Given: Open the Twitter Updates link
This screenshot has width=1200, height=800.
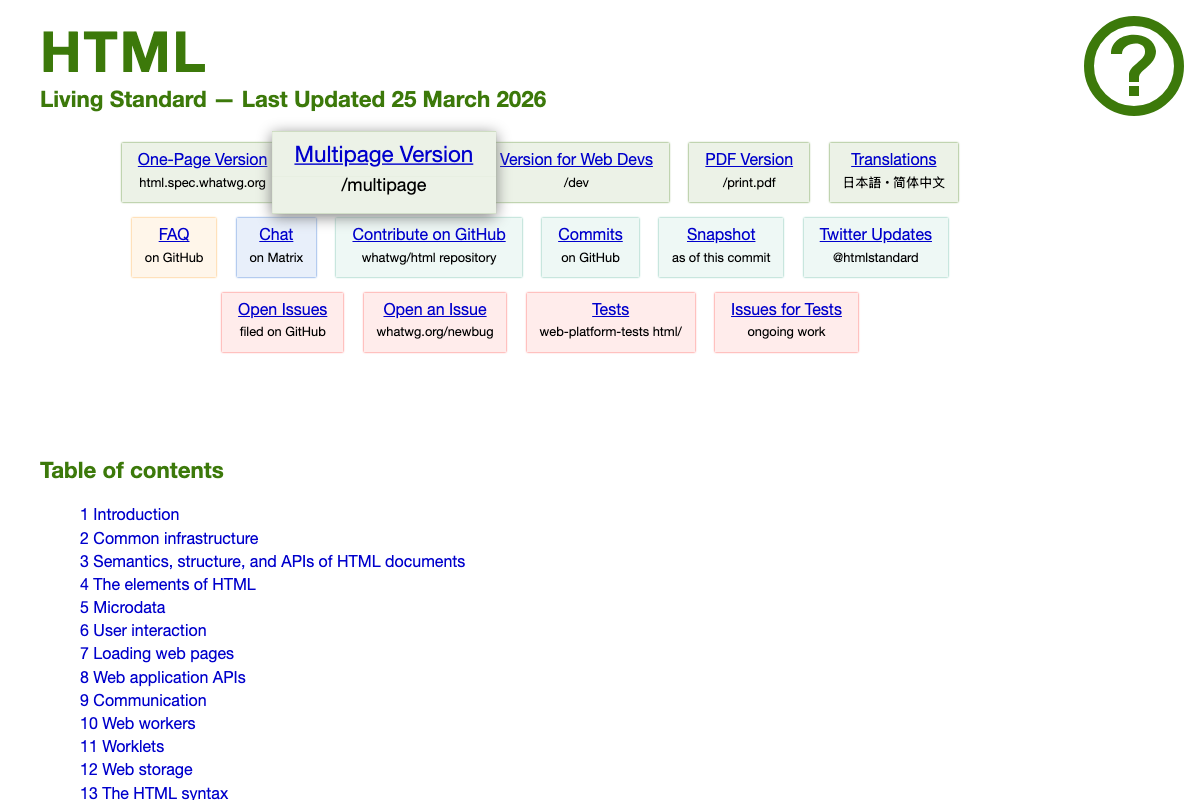Looking at the screenshot, I should (876, 234).
